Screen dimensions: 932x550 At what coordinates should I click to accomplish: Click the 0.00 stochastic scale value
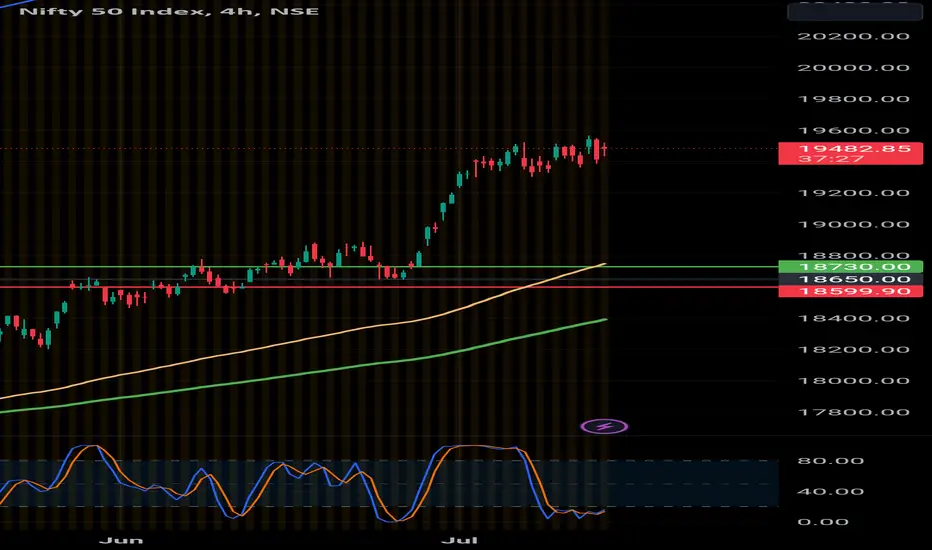(x=823, y=522)
